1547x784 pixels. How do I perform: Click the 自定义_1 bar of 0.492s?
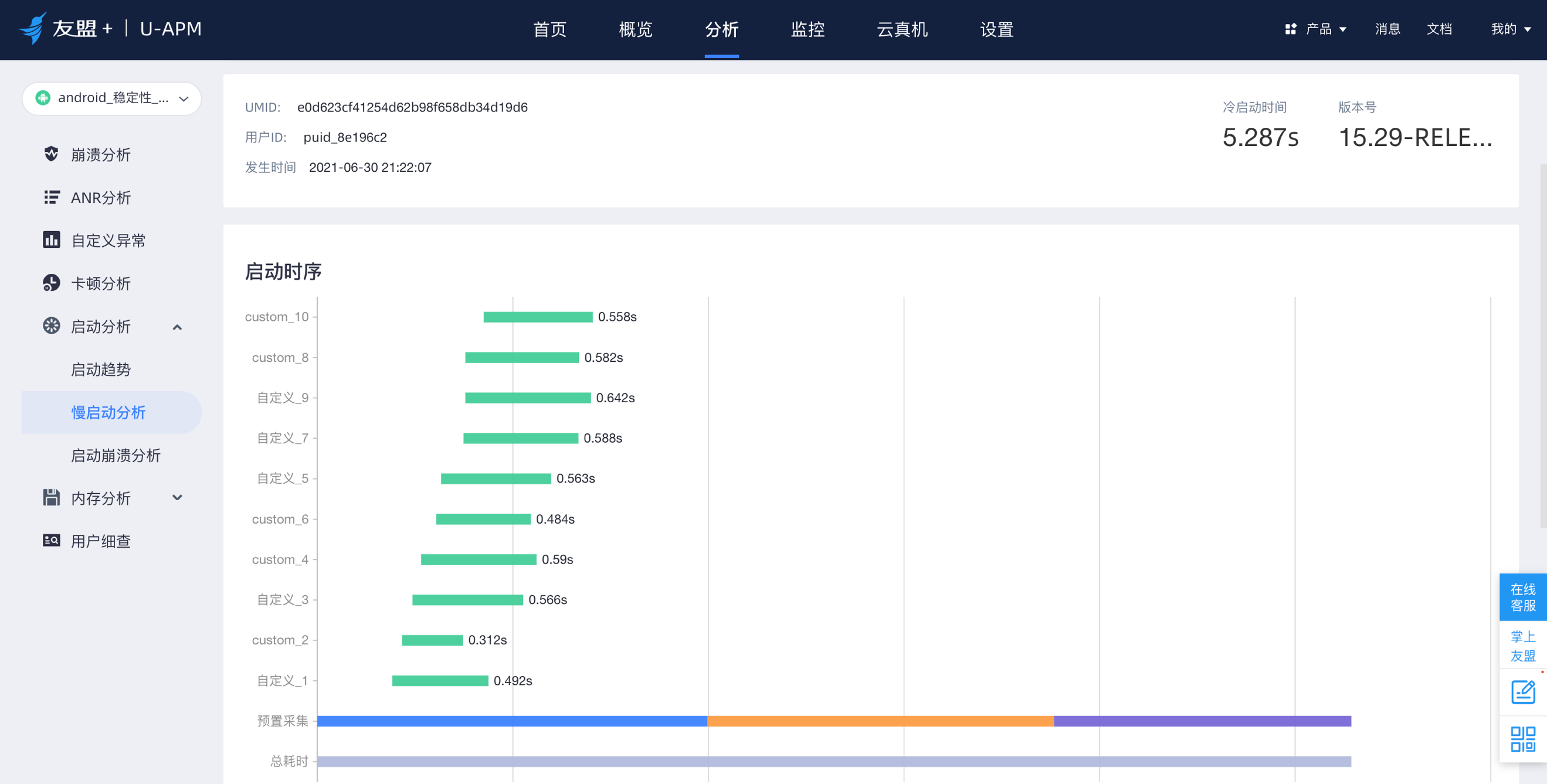click(440, 681)
